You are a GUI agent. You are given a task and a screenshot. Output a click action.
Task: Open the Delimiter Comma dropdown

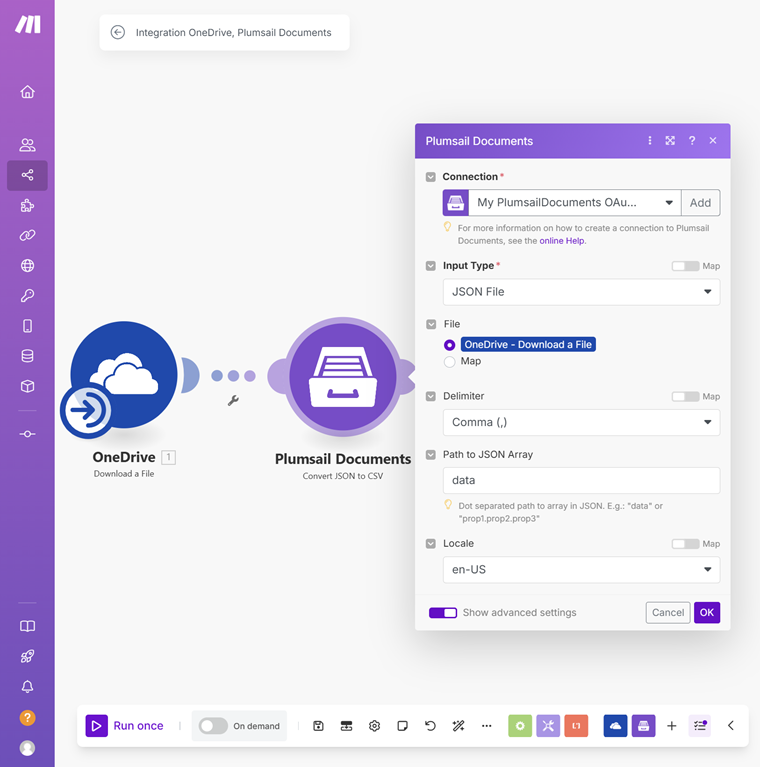coord(581,423)
